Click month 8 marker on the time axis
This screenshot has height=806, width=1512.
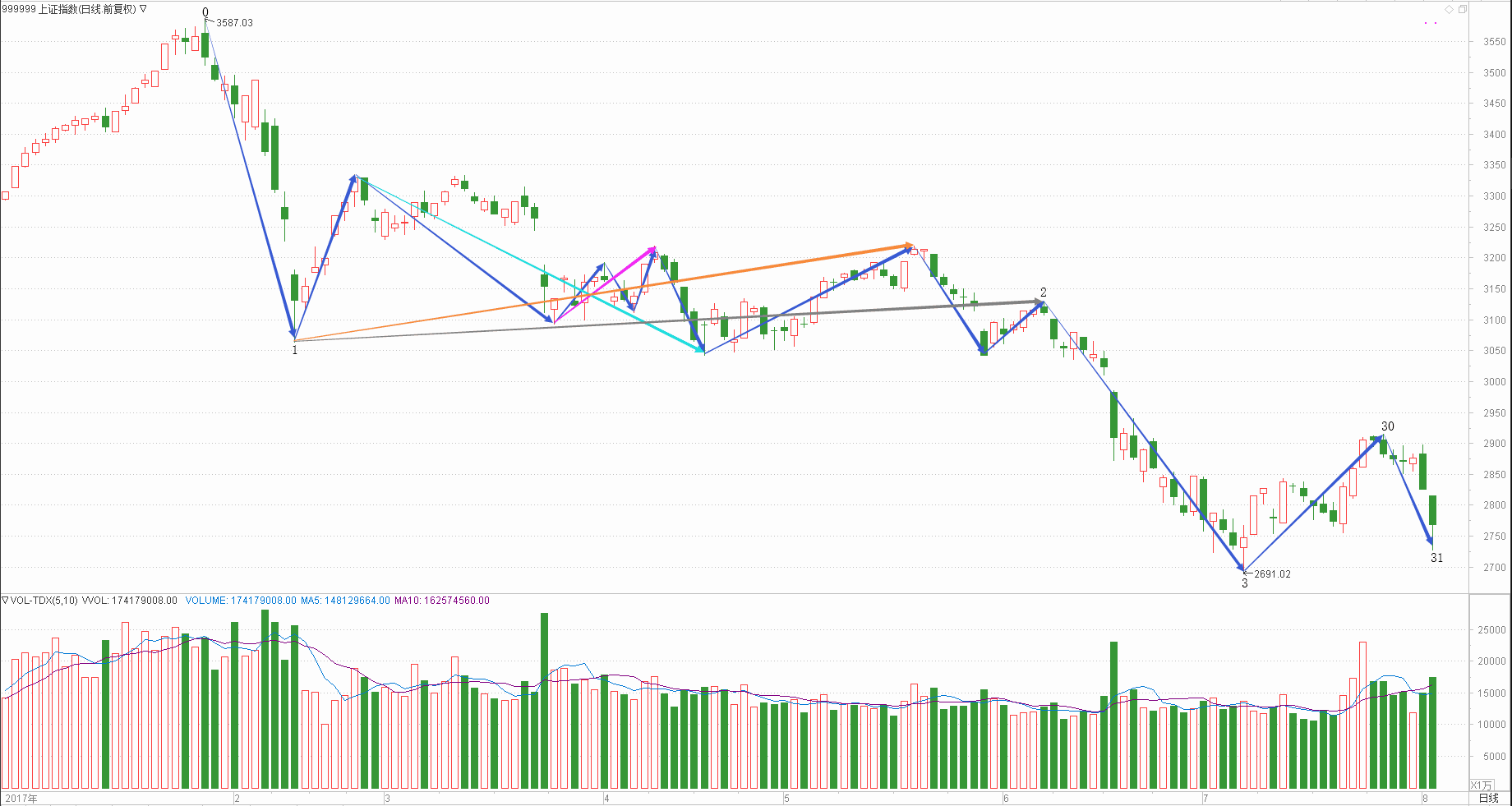pyautogui.click(x=1425, y=798)
